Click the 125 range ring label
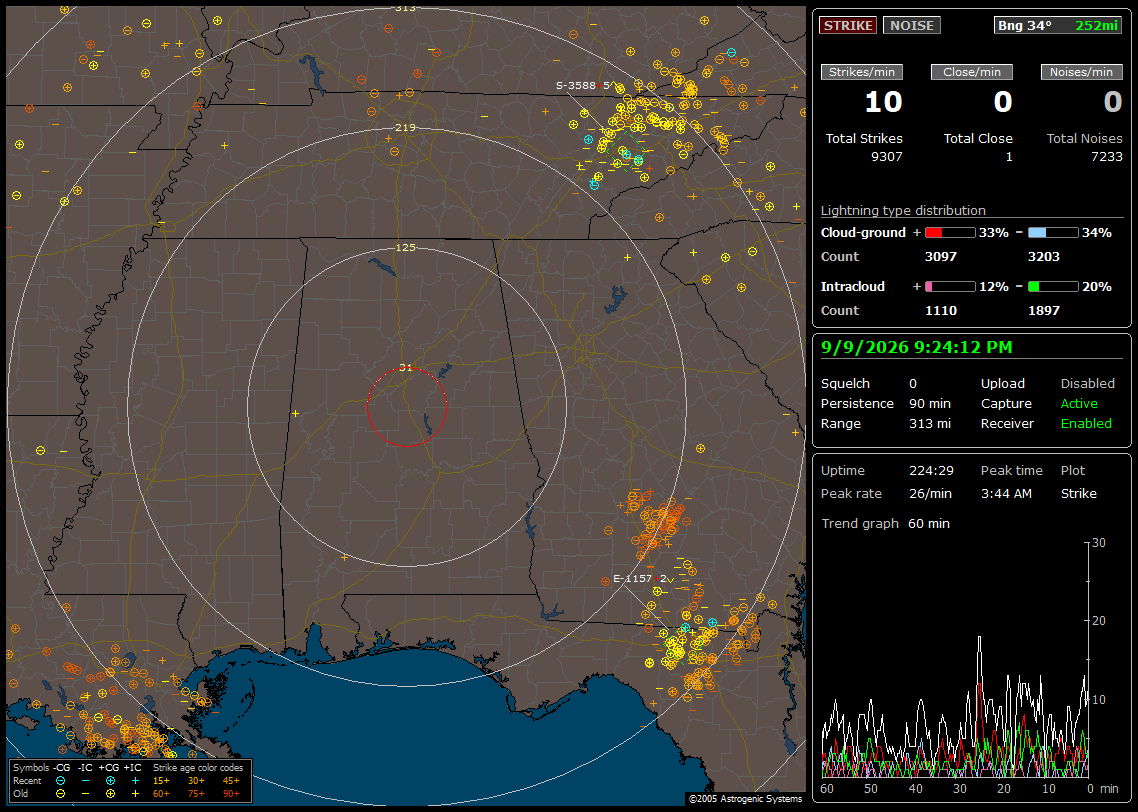The image size is (1138, 812). [x=405, y=247]
